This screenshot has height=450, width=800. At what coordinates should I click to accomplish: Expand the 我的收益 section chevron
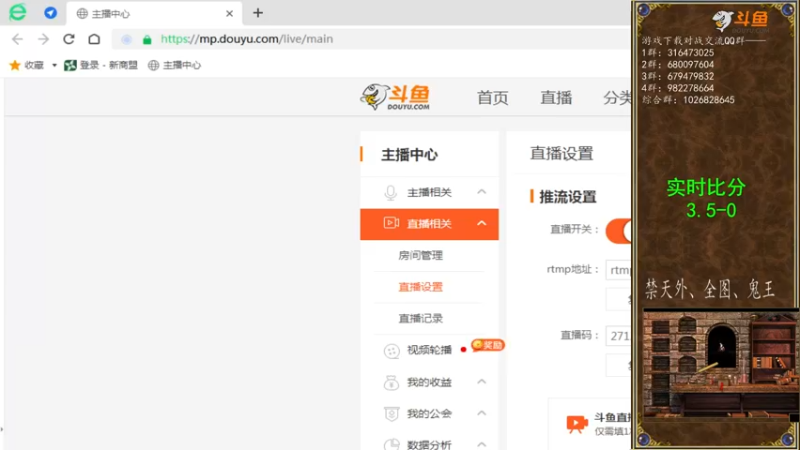point(482,382)
